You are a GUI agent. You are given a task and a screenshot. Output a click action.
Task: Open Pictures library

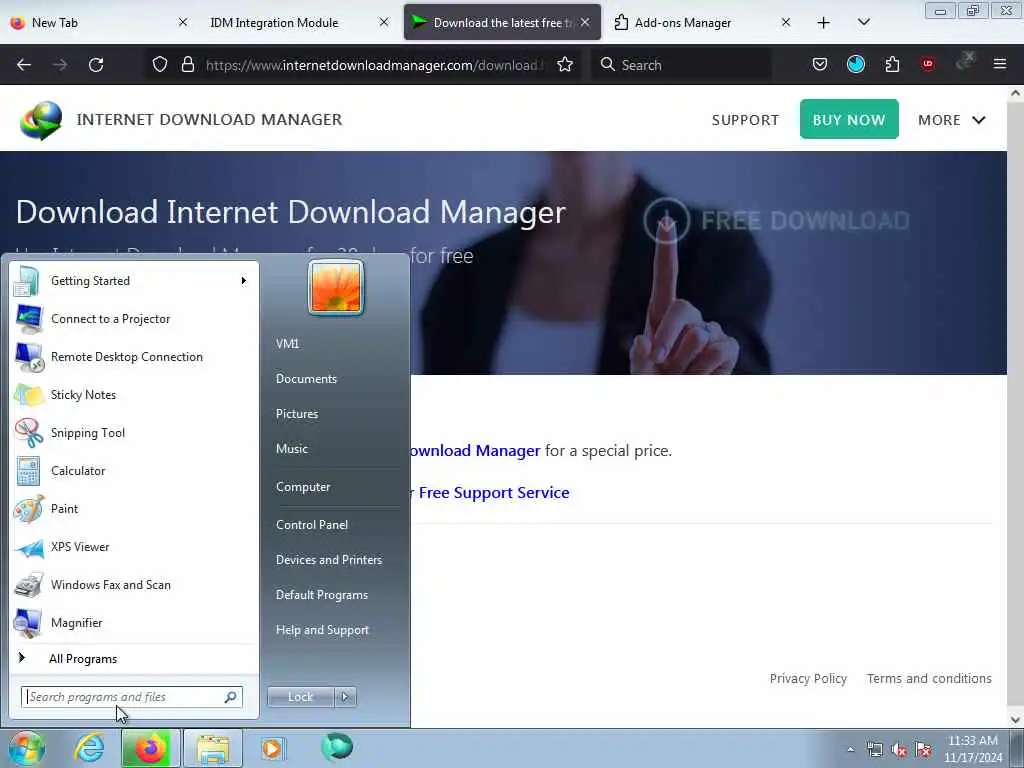297,414
